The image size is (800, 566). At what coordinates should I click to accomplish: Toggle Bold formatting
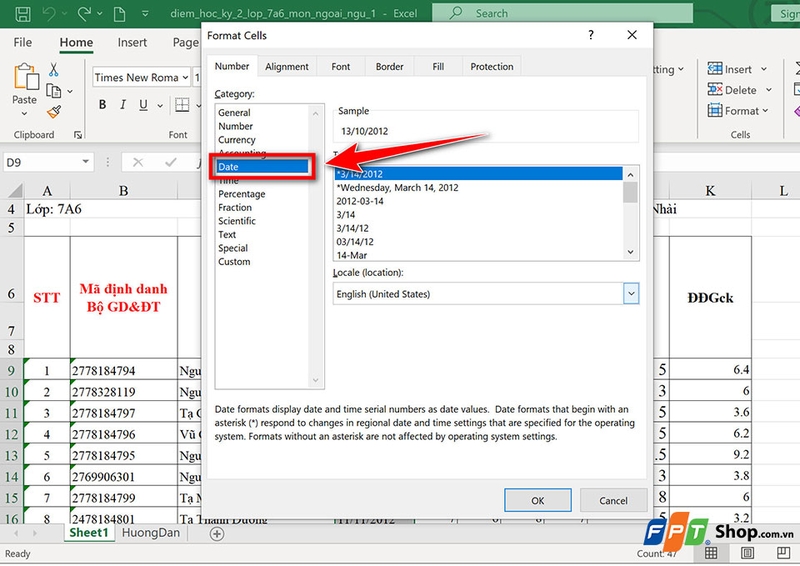point(103,105)
